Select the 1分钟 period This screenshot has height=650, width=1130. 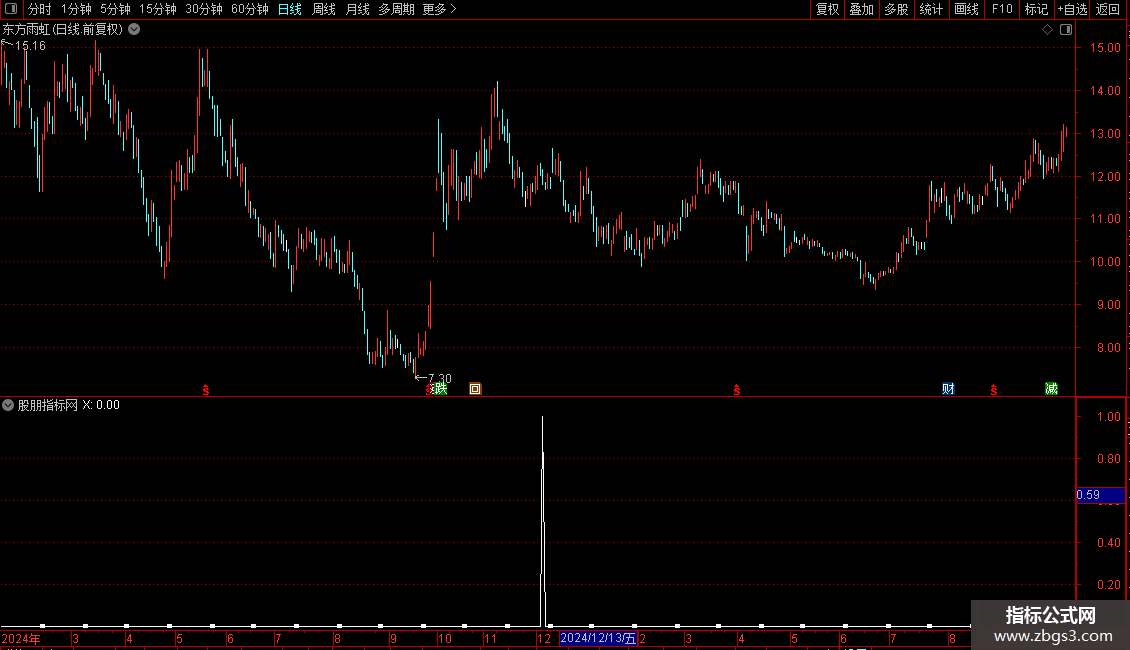76,9
